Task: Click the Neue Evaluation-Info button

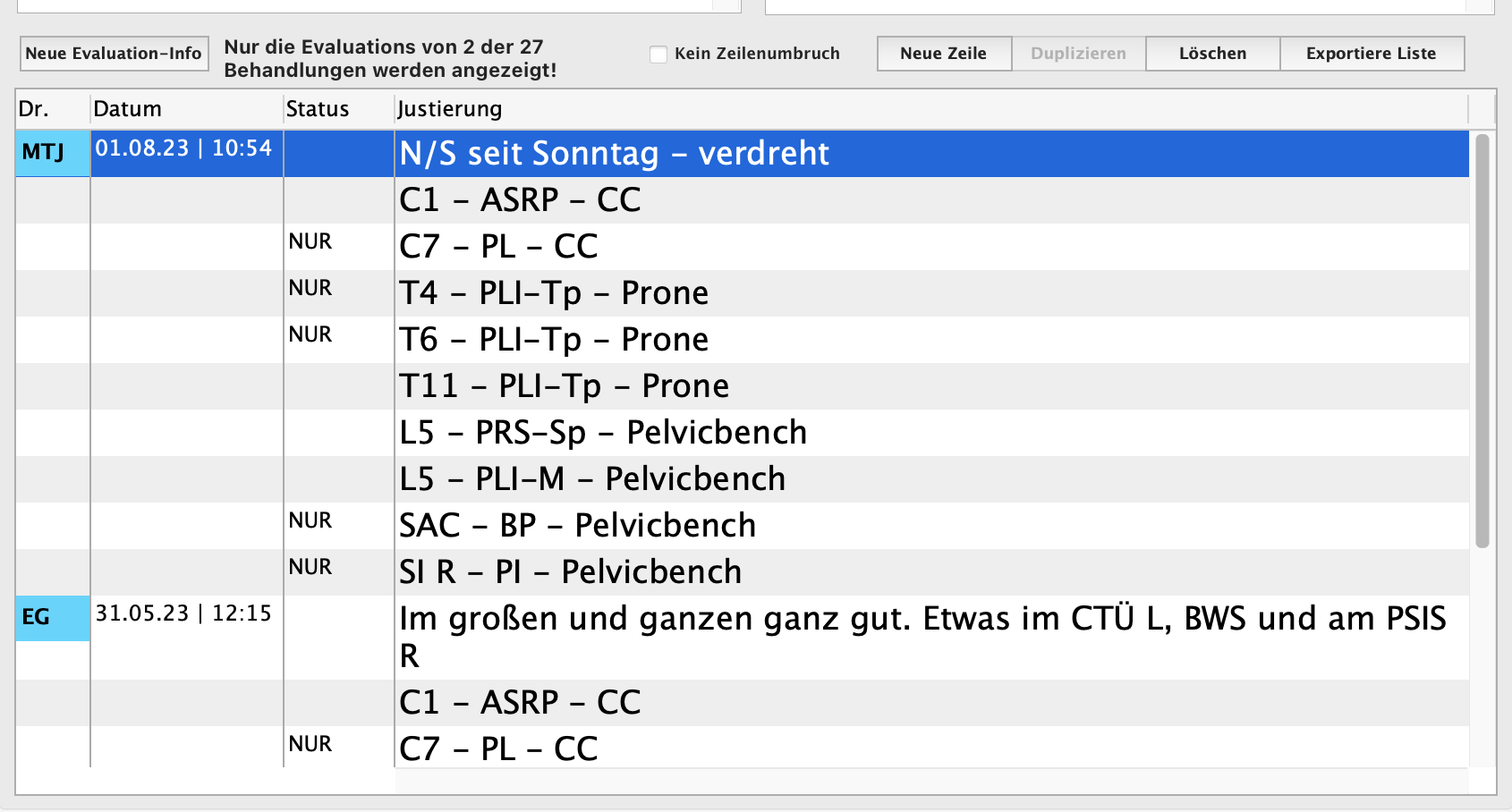Action: coord(114,54)
